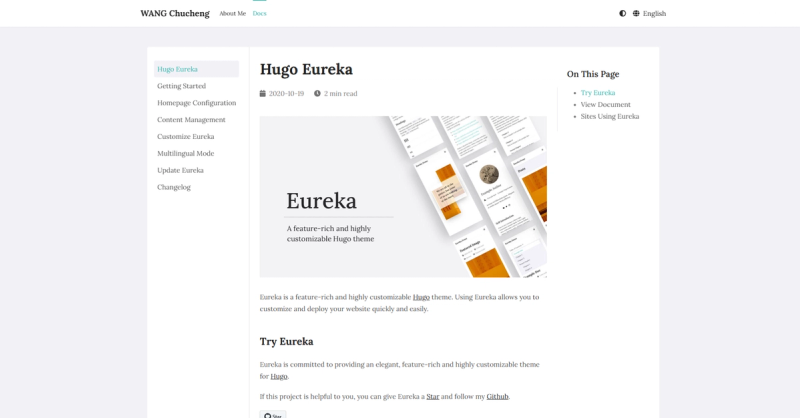Image resolution: width=800 pixels, height=418 pixels.
Task: Jump to Sites Using Eureka section
Action: point(610,116)
